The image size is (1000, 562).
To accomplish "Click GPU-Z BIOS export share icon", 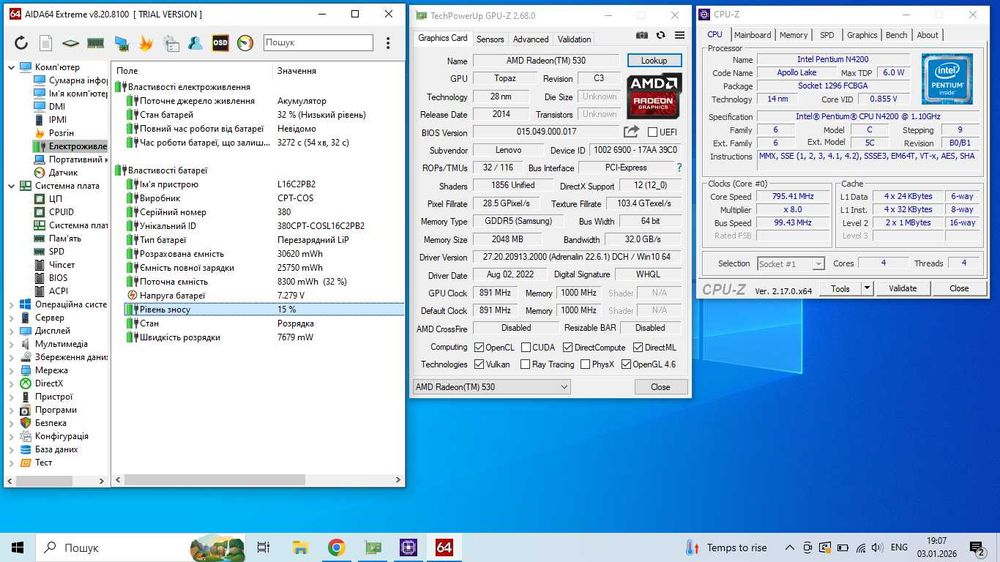I will click(631, 132).
